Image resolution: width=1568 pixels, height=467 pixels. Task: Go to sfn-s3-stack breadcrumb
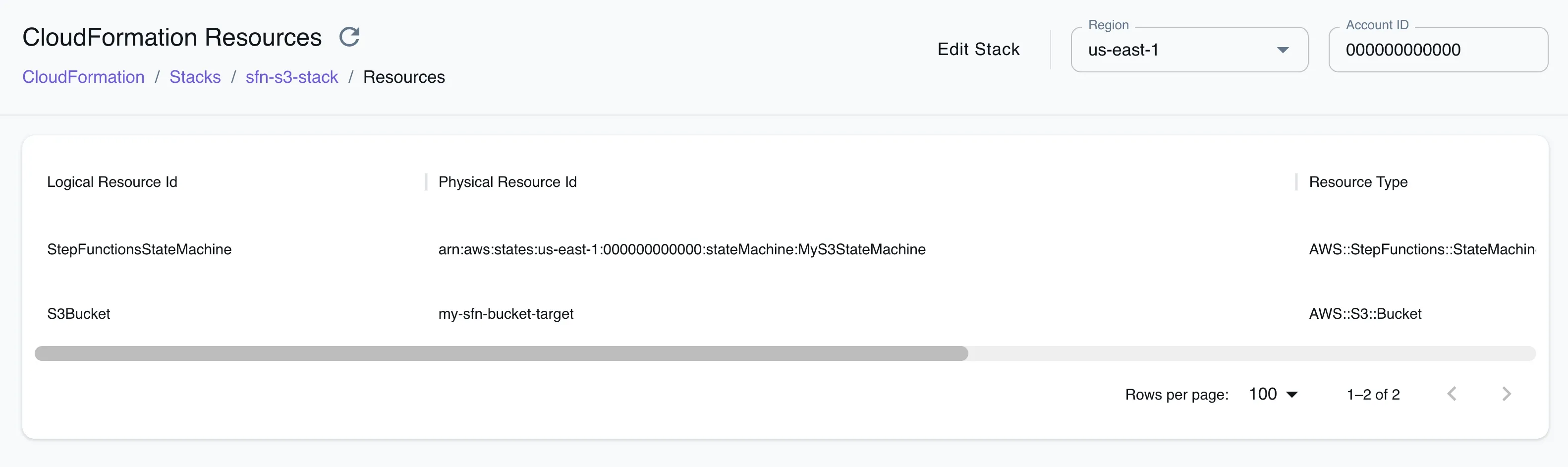tap(291, 77)
